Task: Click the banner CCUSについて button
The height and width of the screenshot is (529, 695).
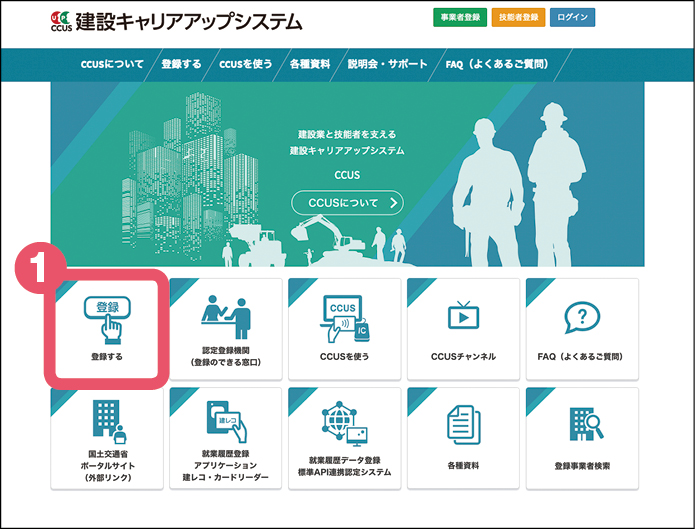Action: pyautogui.click(x=347, y=203)
